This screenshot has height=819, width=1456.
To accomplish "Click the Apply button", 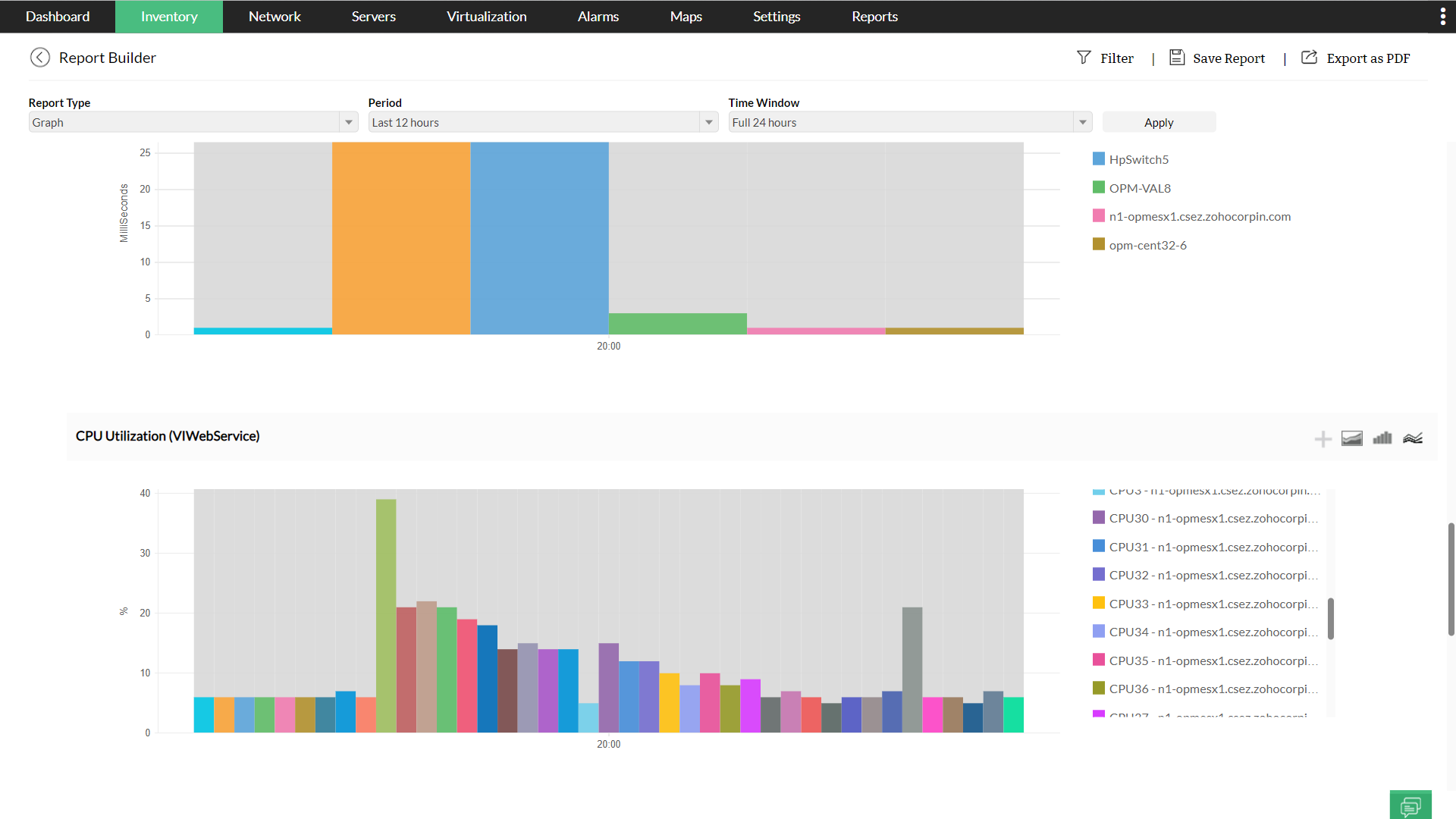I will [1158, 122].
